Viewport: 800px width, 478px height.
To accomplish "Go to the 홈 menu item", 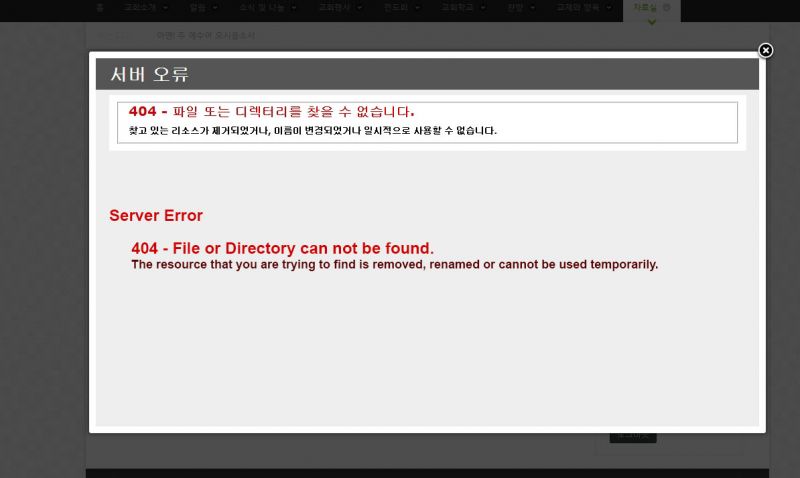I will (100, 8).
